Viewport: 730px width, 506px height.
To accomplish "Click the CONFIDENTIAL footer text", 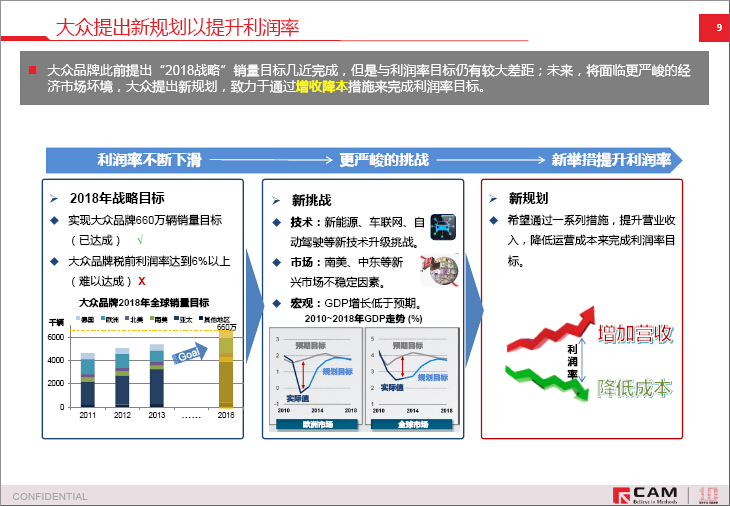I will click(x=50, y=496).
